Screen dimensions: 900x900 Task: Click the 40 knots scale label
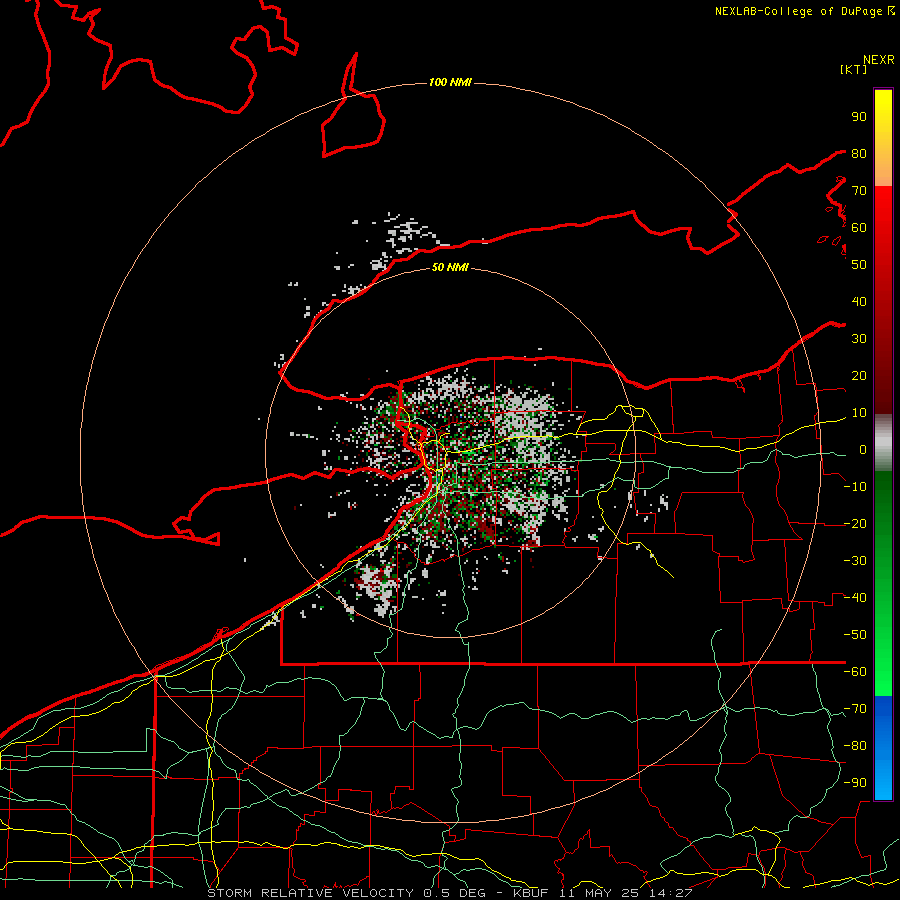coord(859,301)
